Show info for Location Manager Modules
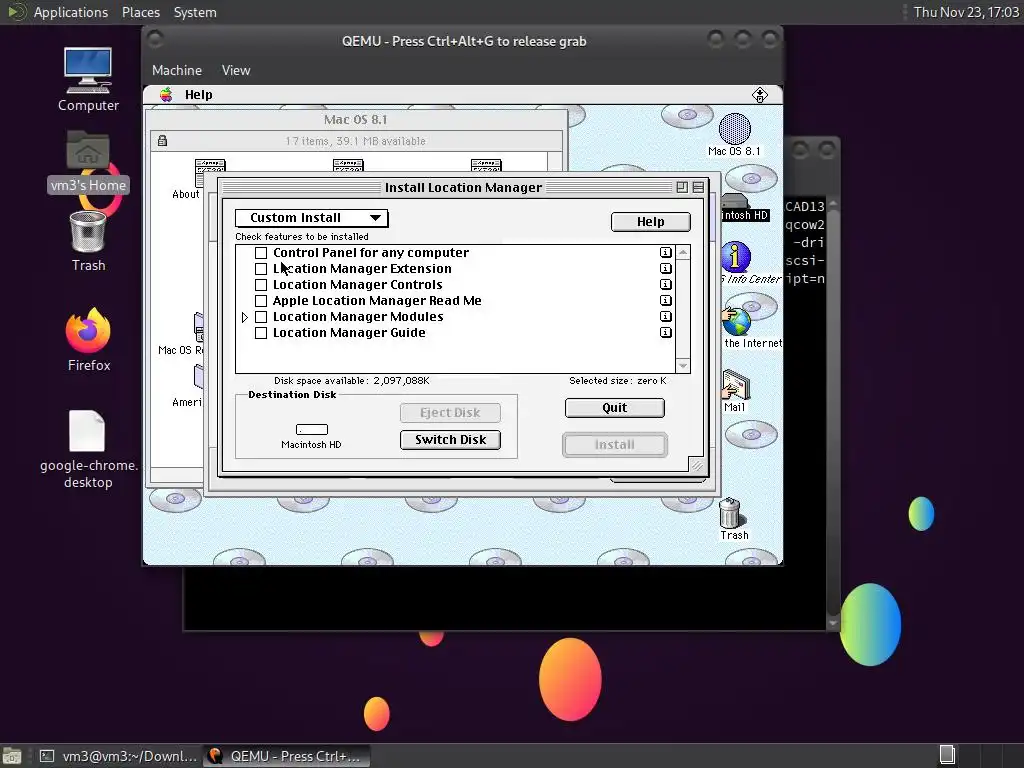Image resolution: width=1024 pixels, height=768 pixels. coord(665,317)
